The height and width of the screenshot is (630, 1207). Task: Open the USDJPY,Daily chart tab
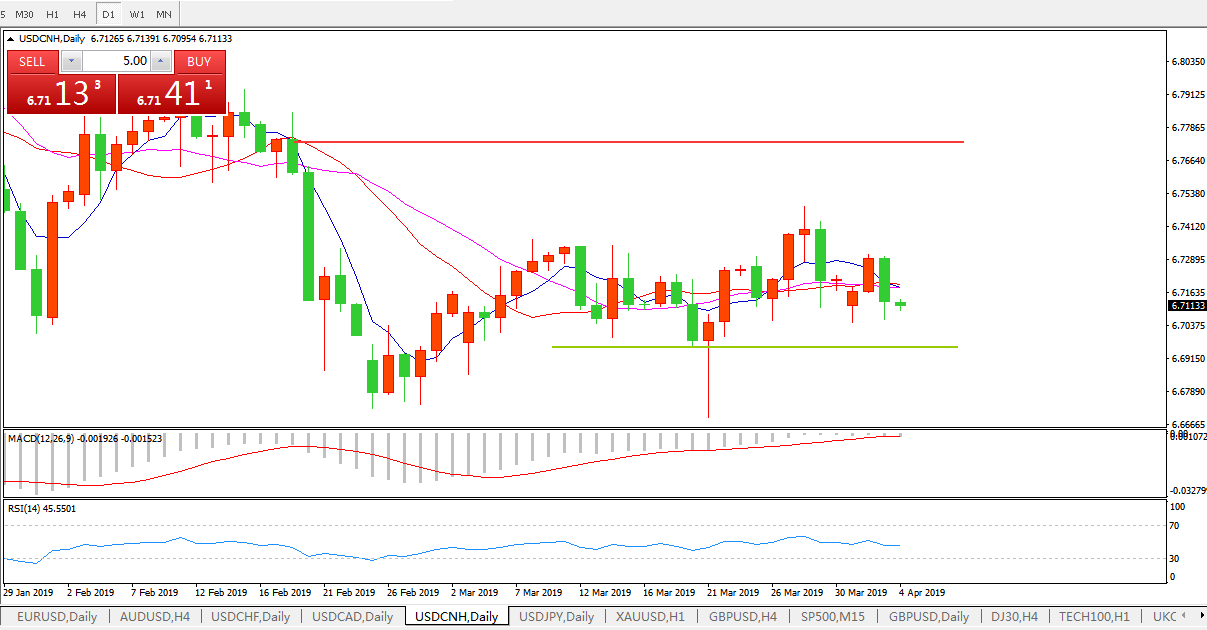point(556,617)
